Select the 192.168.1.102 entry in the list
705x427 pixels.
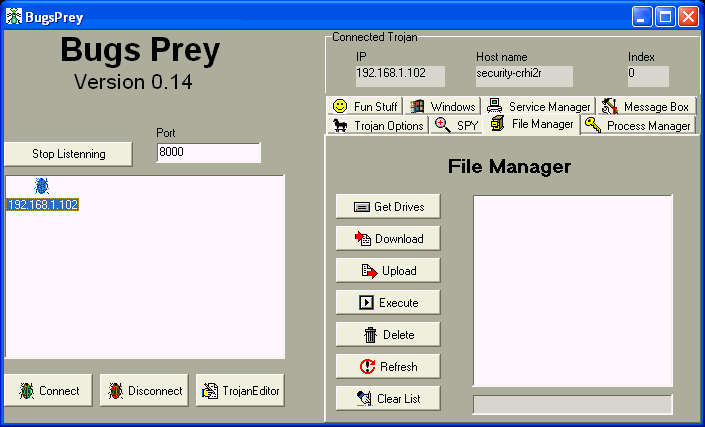42,205
